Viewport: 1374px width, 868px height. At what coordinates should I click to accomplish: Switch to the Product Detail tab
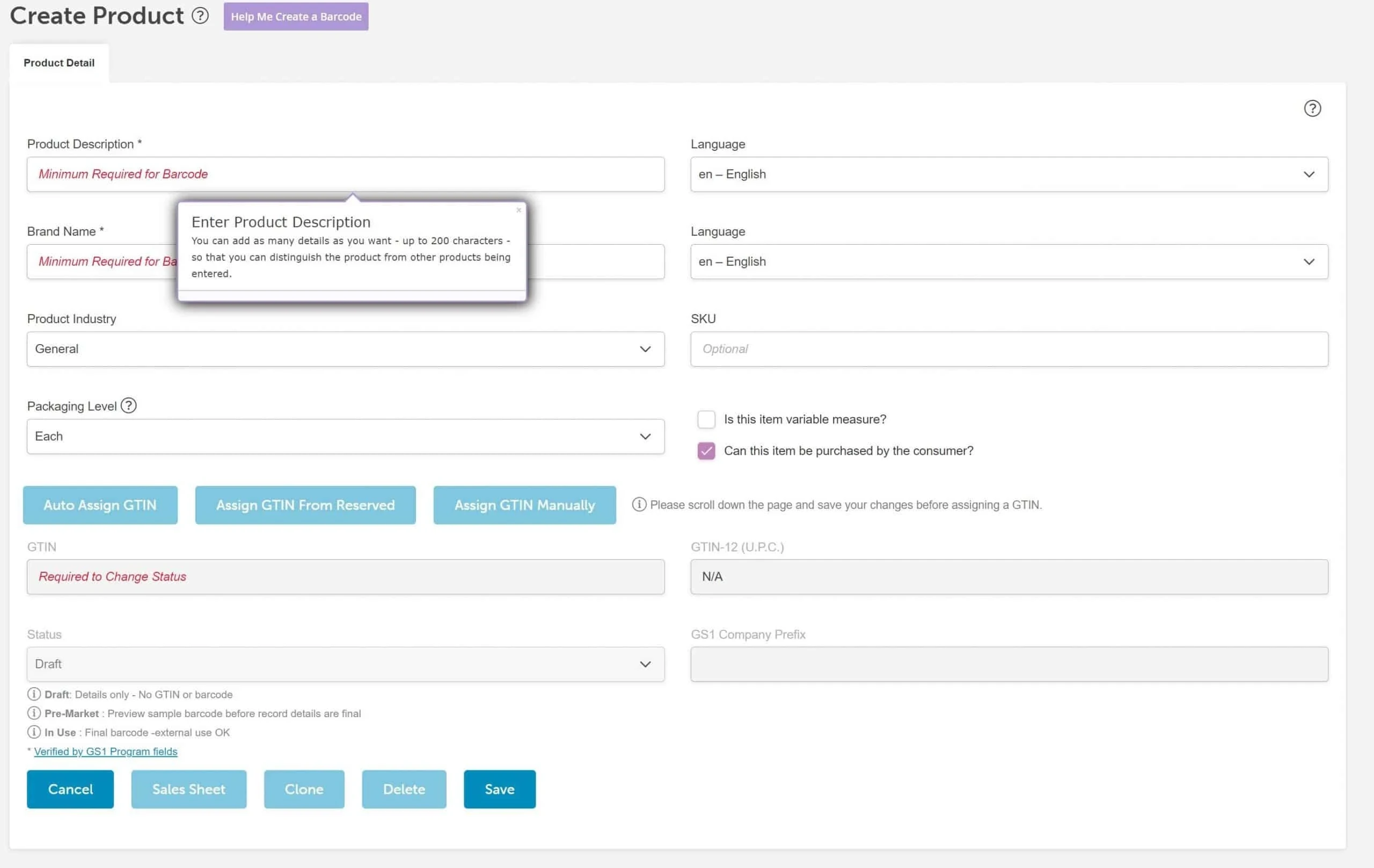(59, 63)
